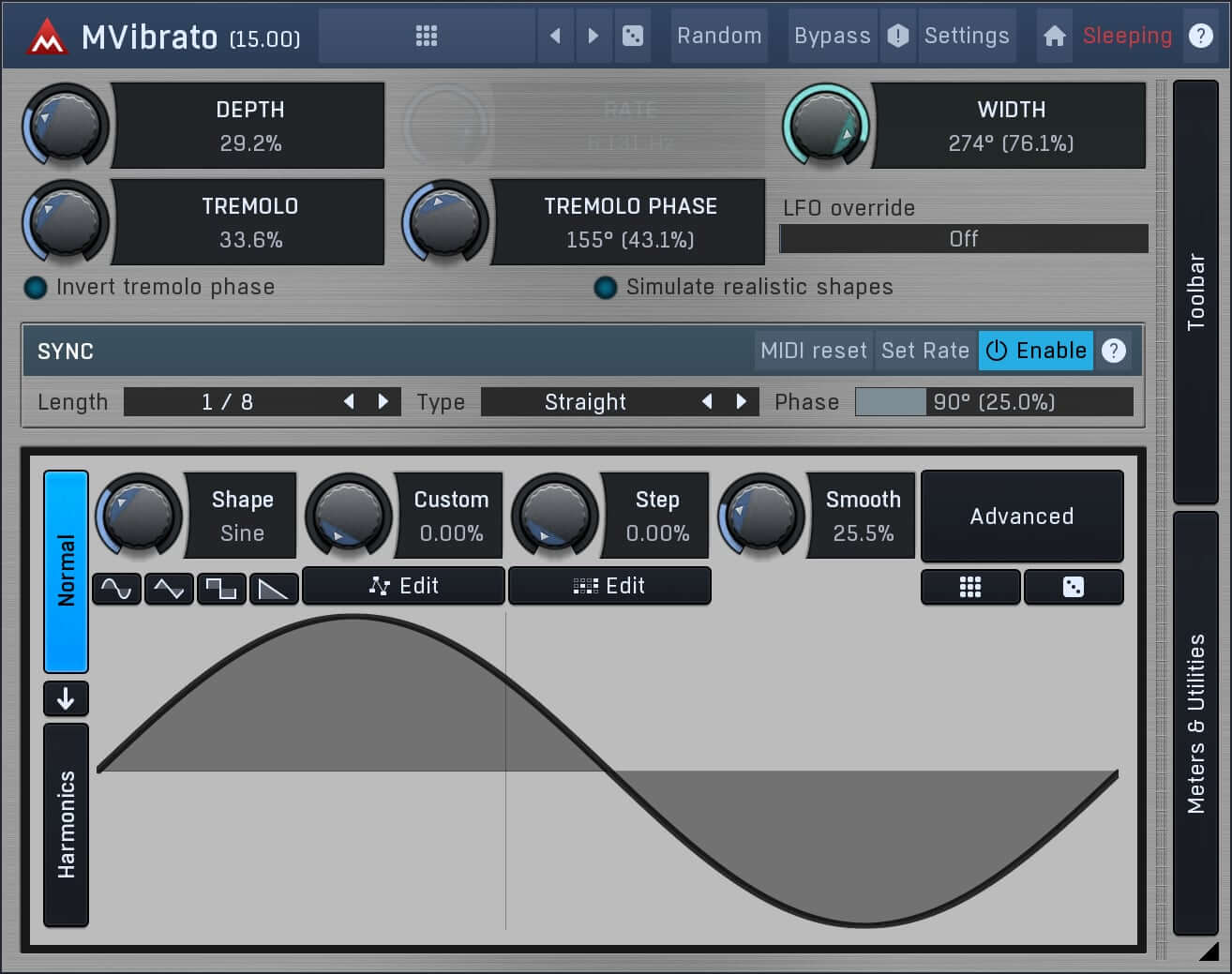Open the sync Type Straight selector
Screen dimensions: 1232x974
[585, 402]
